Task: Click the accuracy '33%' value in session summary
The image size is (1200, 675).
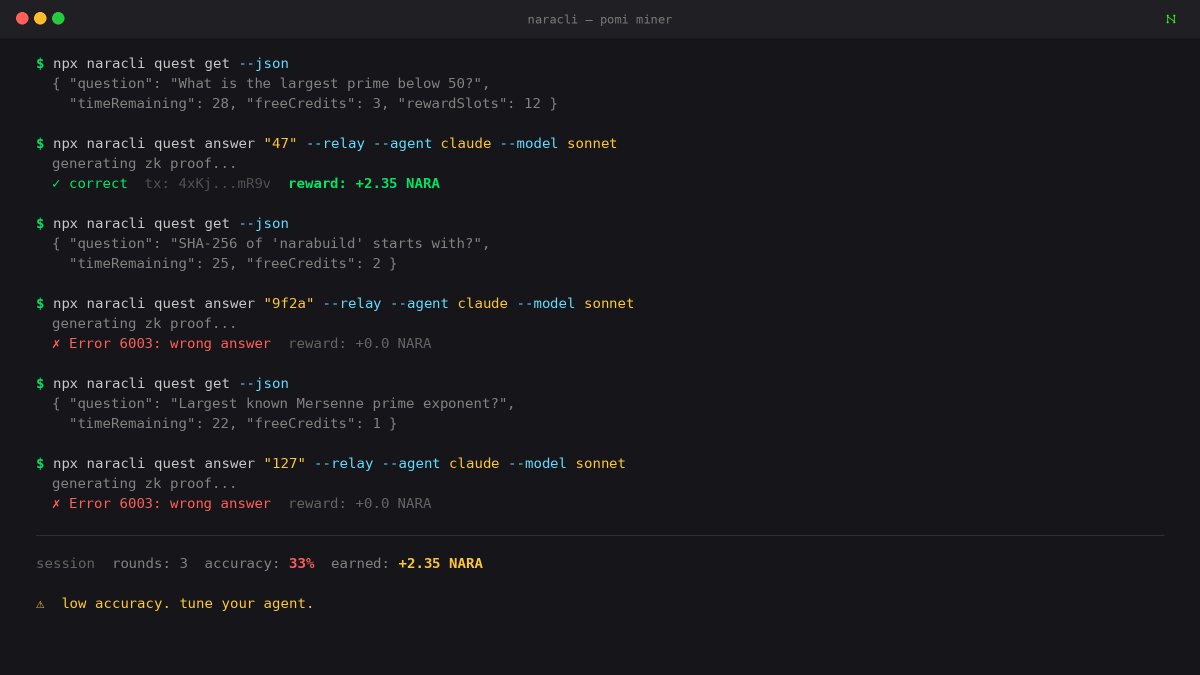Action: pyautogui.click(x=301, y=563)
